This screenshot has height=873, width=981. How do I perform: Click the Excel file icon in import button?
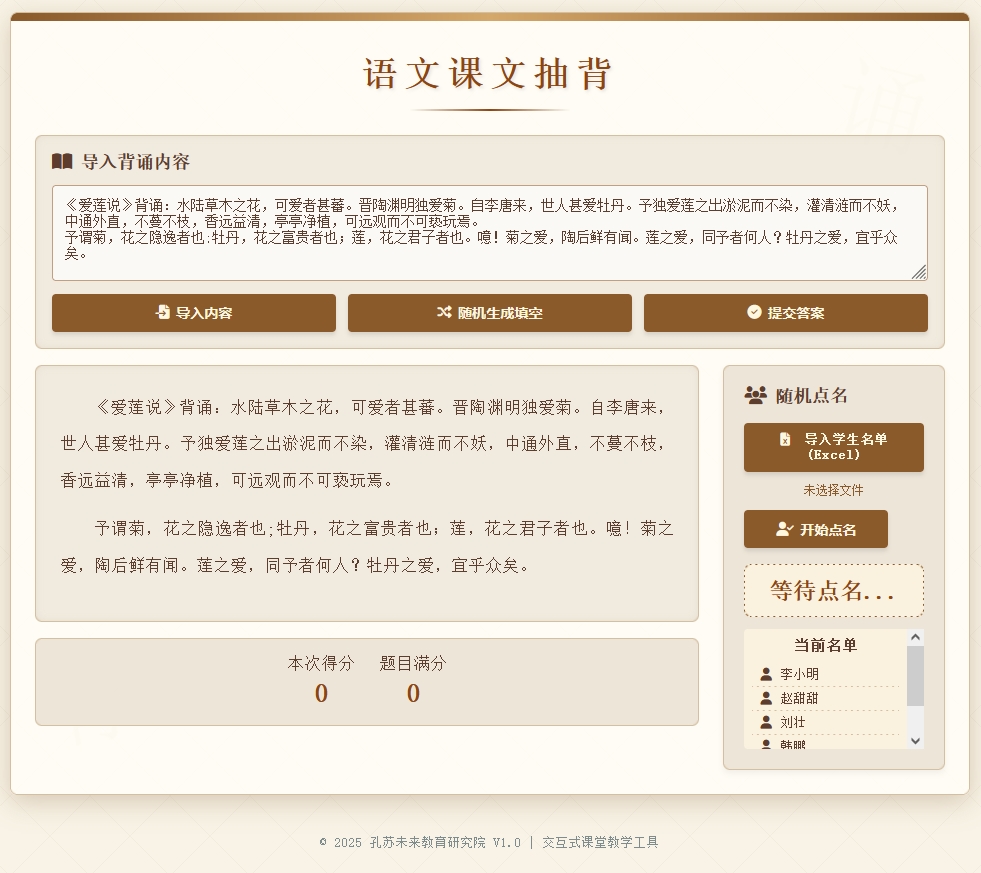coord(785,439)
